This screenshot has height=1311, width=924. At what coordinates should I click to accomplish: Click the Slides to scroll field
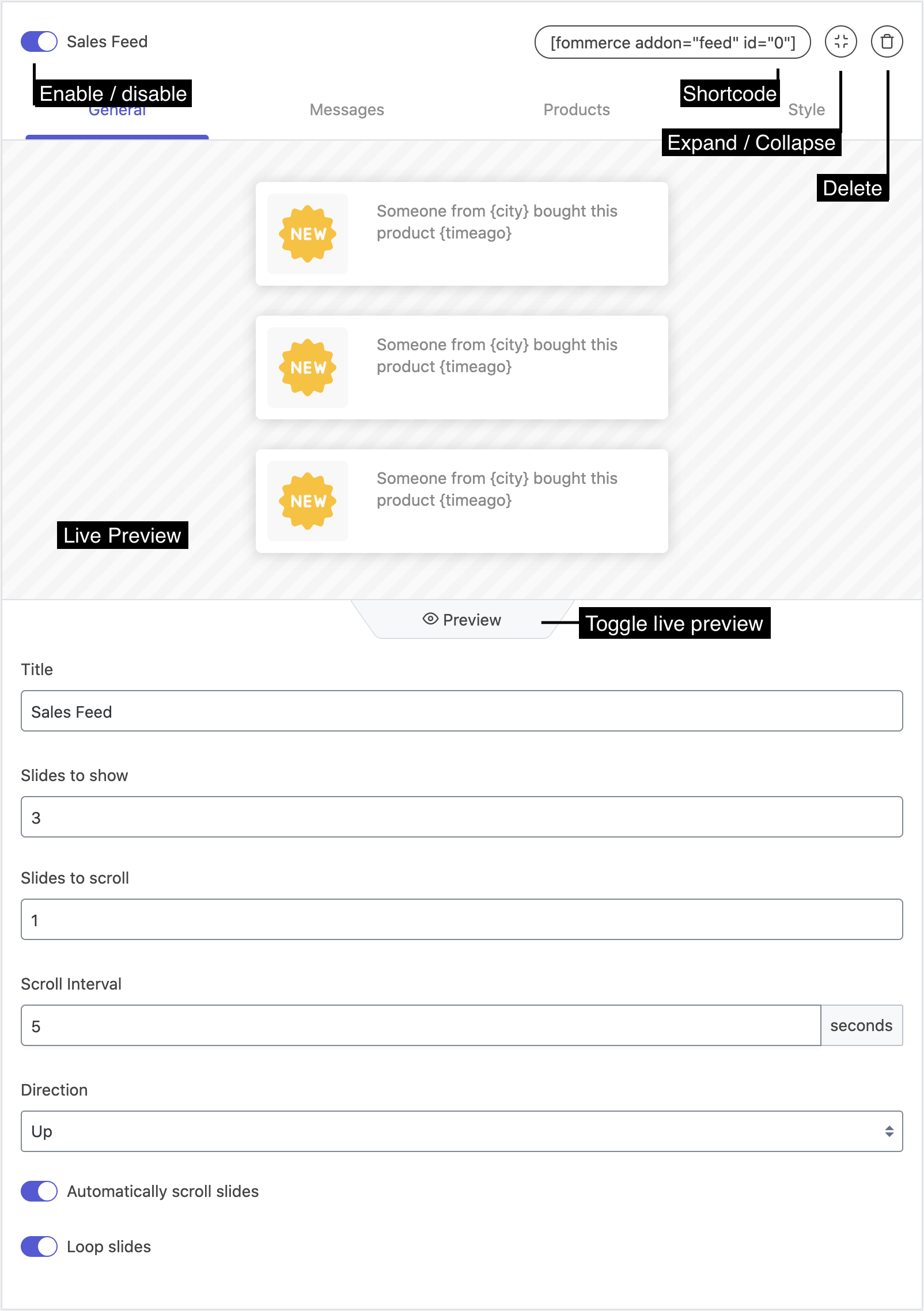(462, 919)
